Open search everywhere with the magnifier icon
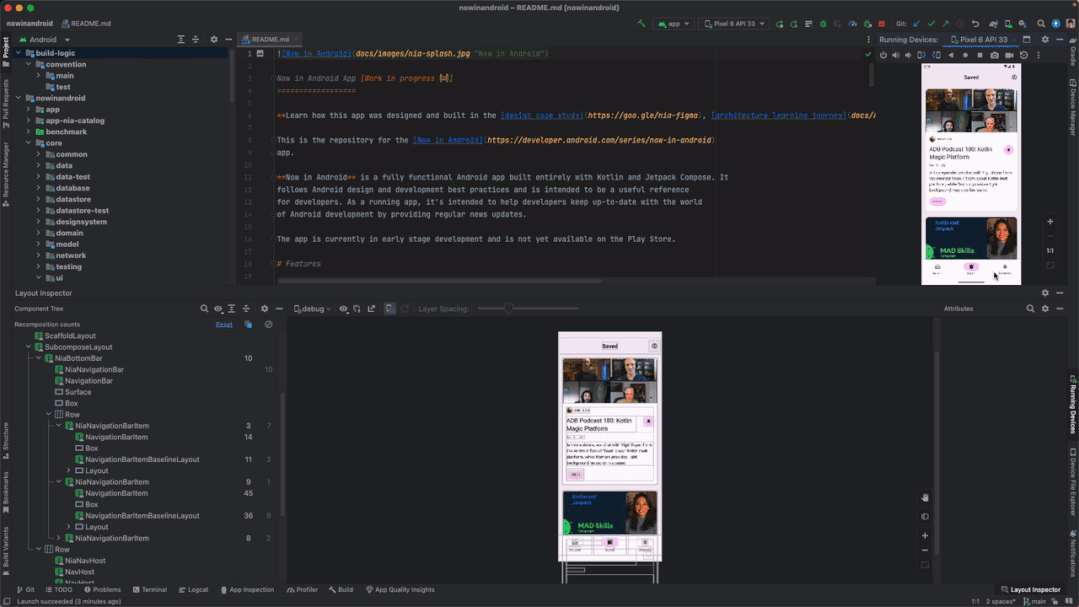The image size is (1079, 607). 1041,22
